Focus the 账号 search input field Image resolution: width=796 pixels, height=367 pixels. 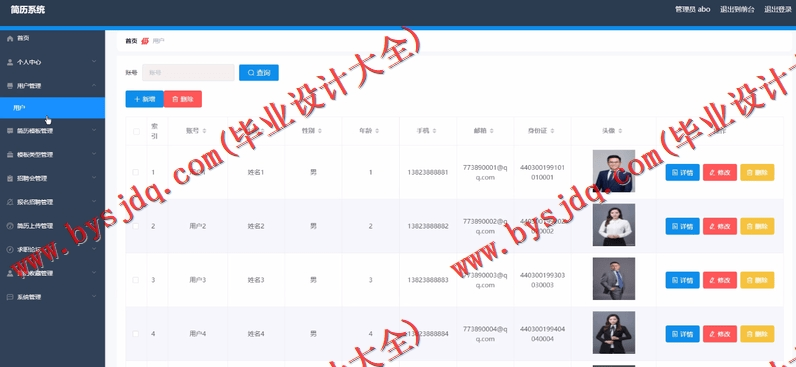[188, 73]
